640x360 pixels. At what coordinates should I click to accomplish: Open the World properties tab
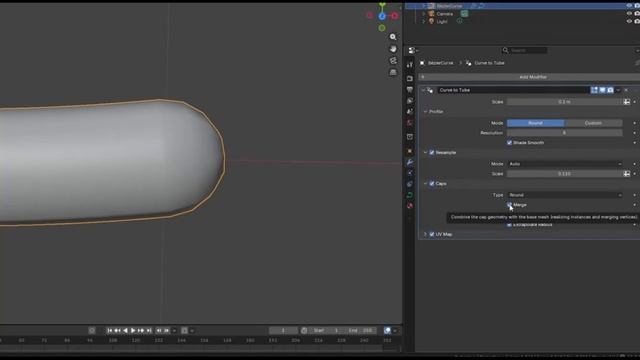pos(409,122)
